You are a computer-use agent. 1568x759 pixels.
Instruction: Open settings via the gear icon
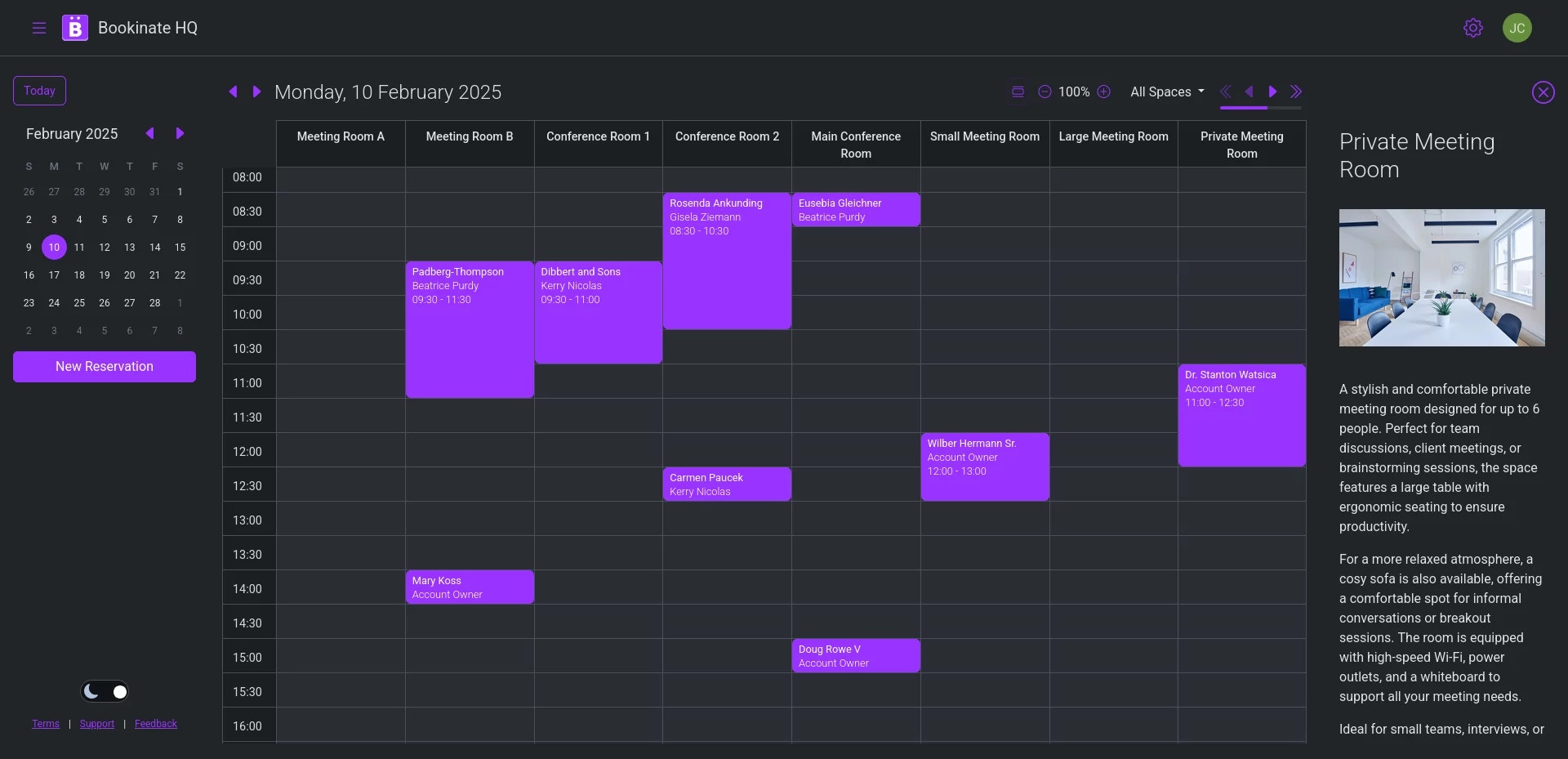(x=1473, y=28)
